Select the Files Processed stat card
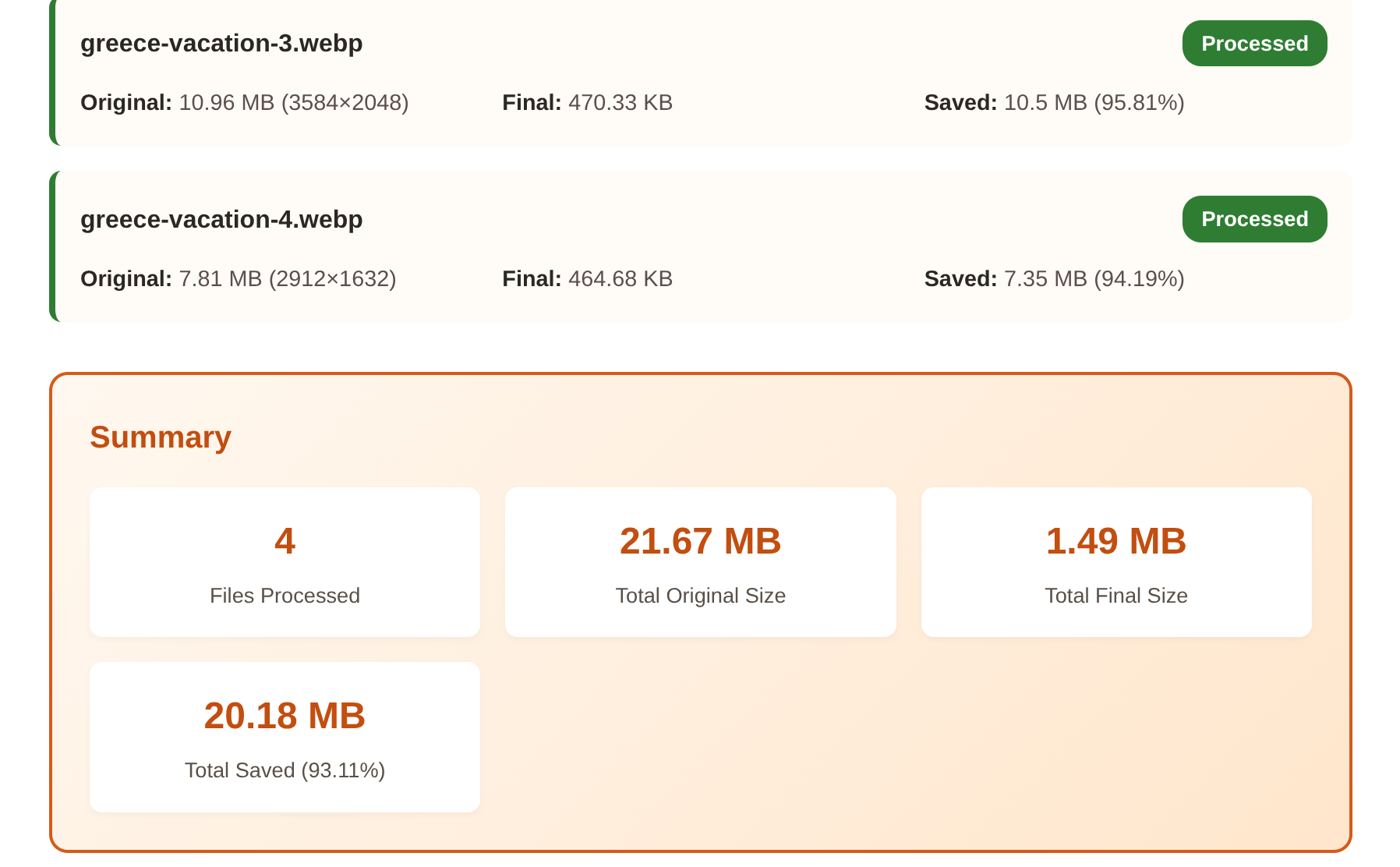The height and width of the screenshot is (867, 1400). 285,562
